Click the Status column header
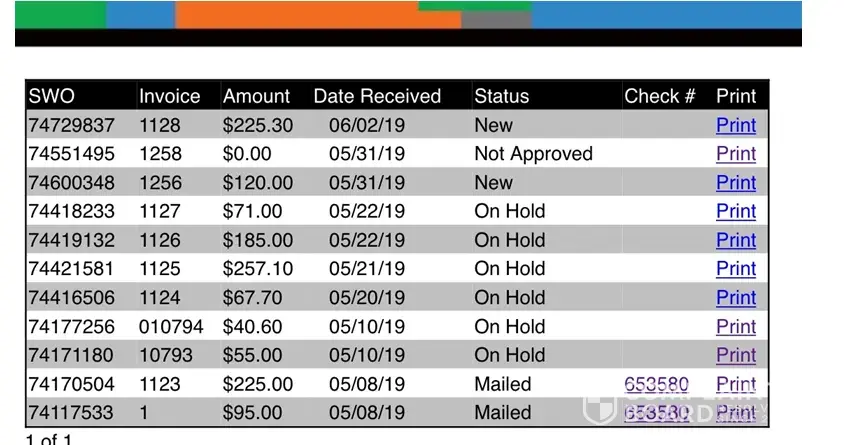This screenshot has width=844, height=445. [501, 97]
